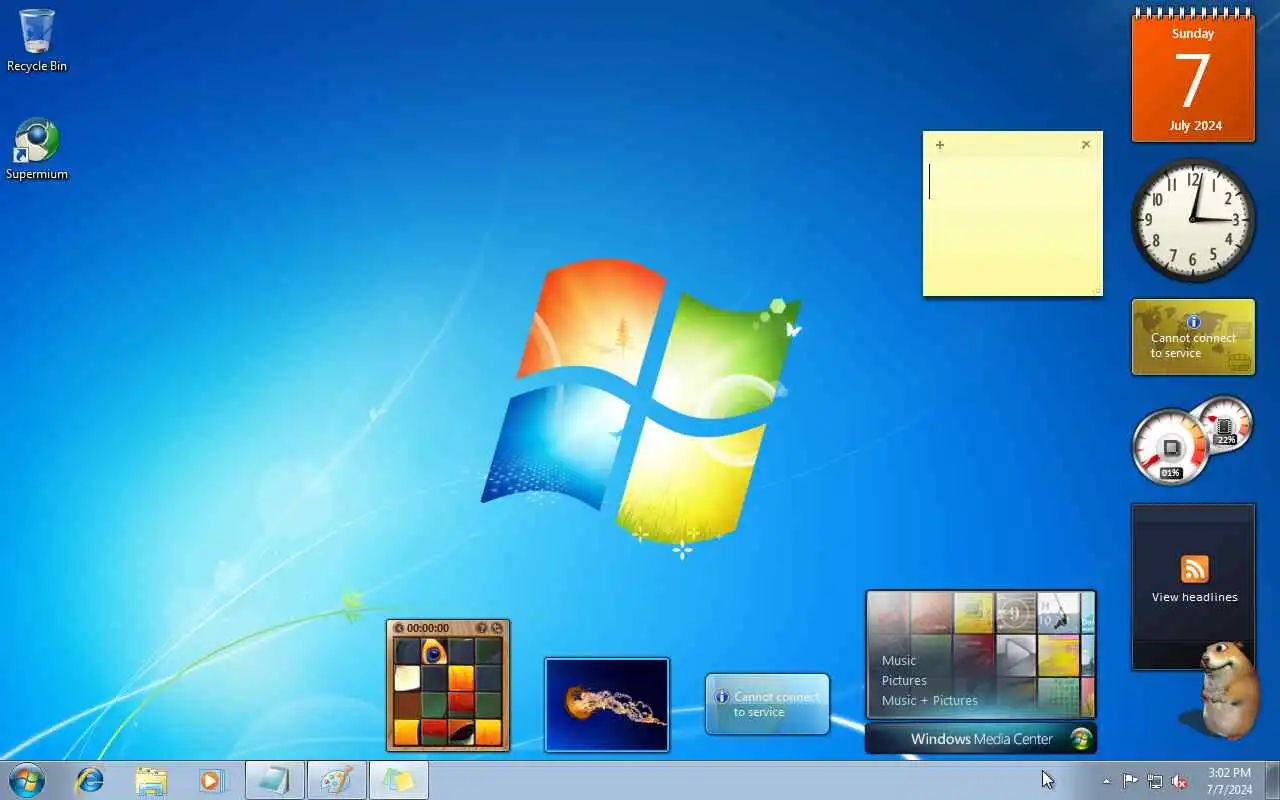Viewport: 1280px width, 800px height.
Task: Click 'July 2024' on the Calendar gadget
Action: click(1195, 126)
